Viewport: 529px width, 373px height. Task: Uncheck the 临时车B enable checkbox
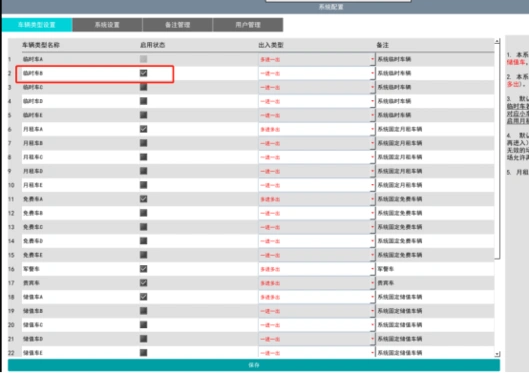point(144,73)
